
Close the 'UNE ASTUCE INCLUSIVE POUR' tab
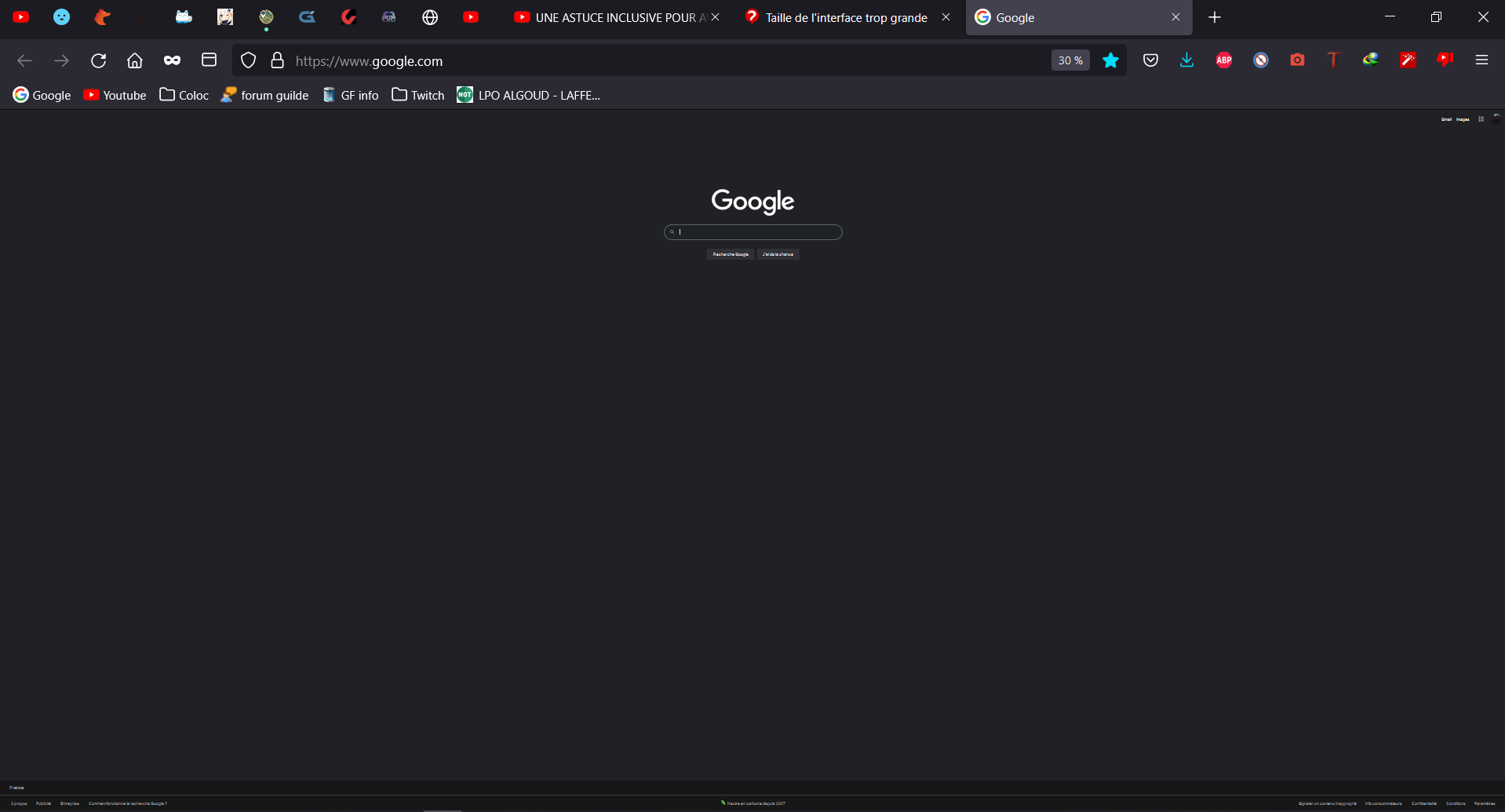click(x=715, y=17)
